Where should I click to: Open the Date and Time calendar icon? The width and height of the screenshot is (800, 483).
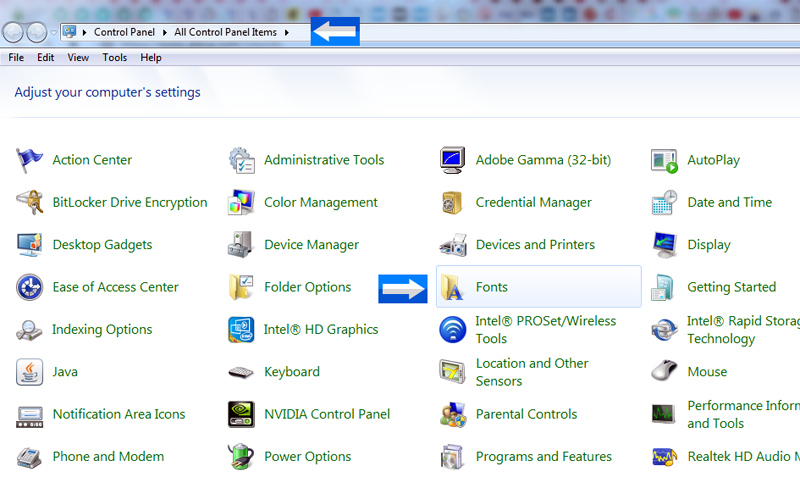tap(664, 202)
